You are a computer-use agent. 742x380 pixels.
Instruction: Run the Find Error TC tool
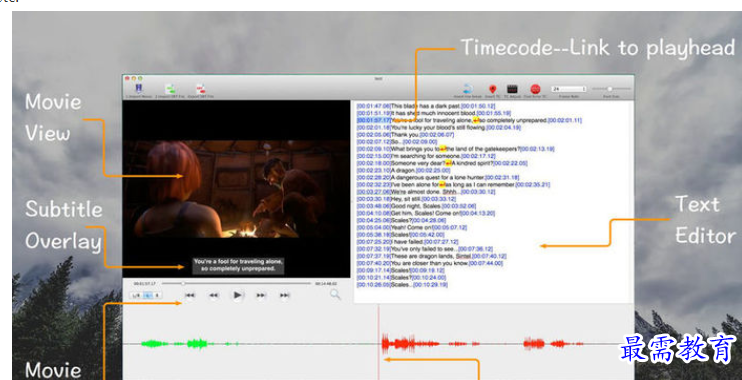point(535,88)
